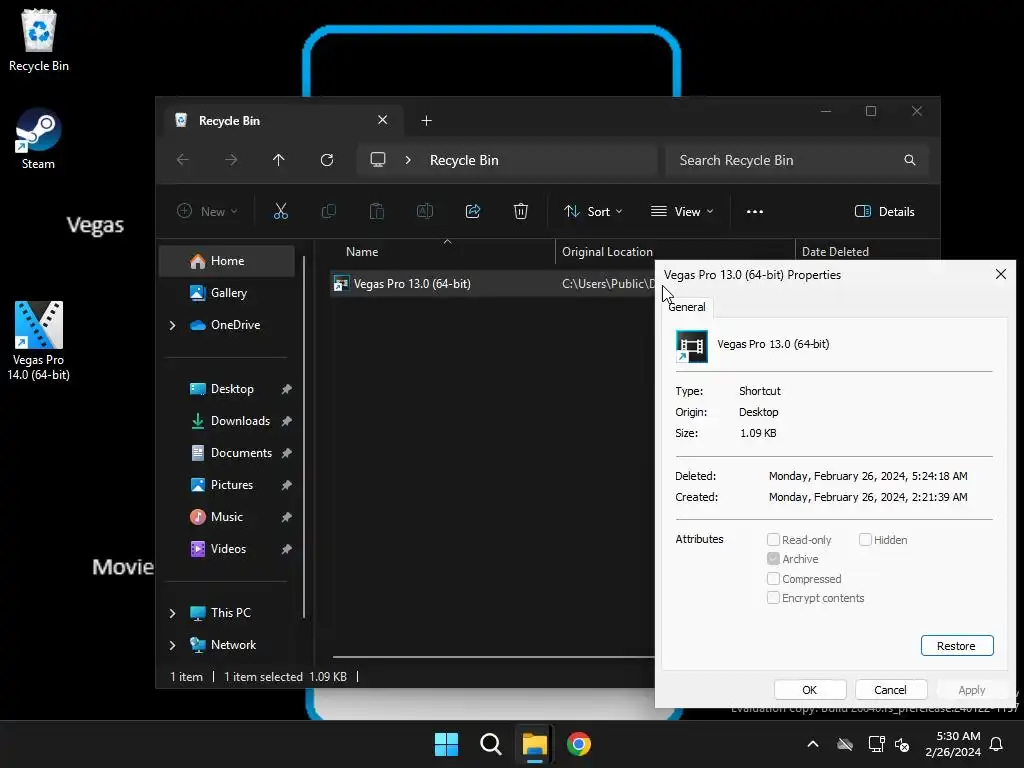The width and height of the screenshot is (1024, 768).
Task: Click the Paste clipboard icon
Action: tap(377, 212)
